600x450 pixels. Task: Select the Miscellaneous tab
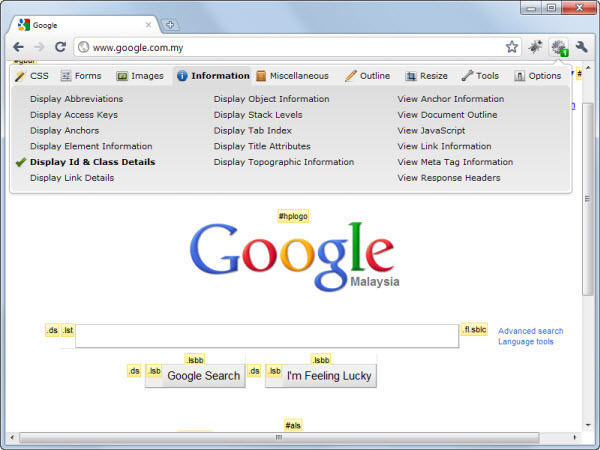point(291,76)
